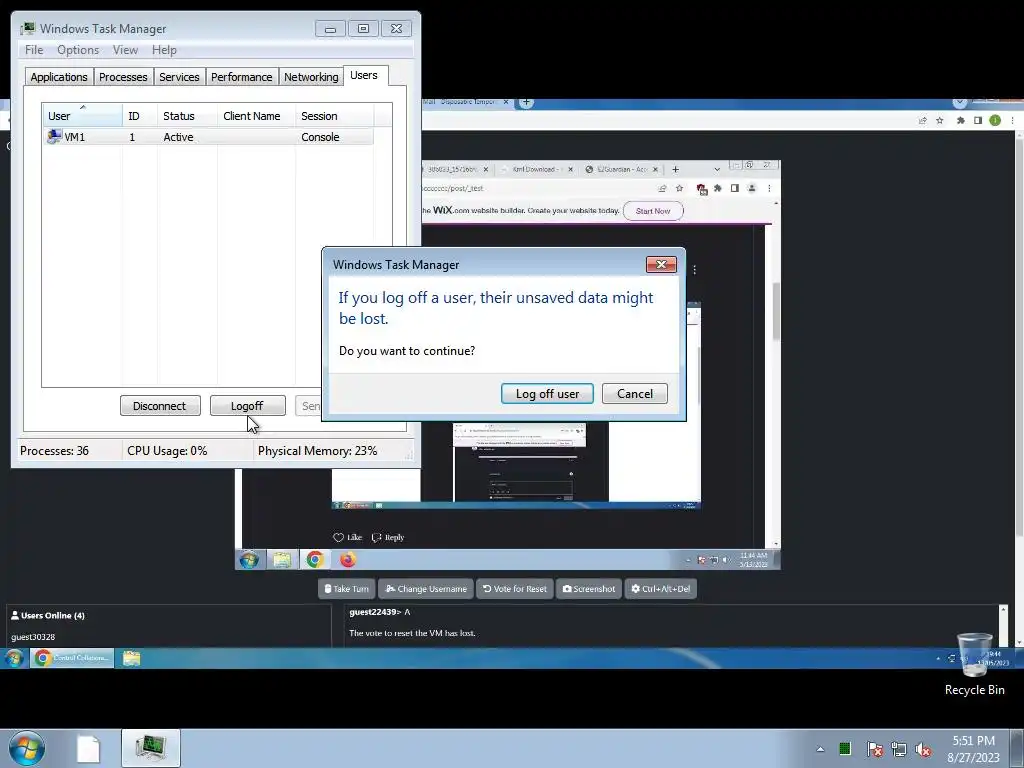Screen dimensions: 1024x768
Task: Click the inner VM Chrome taskbar icon
Action: tap(315, 560)
